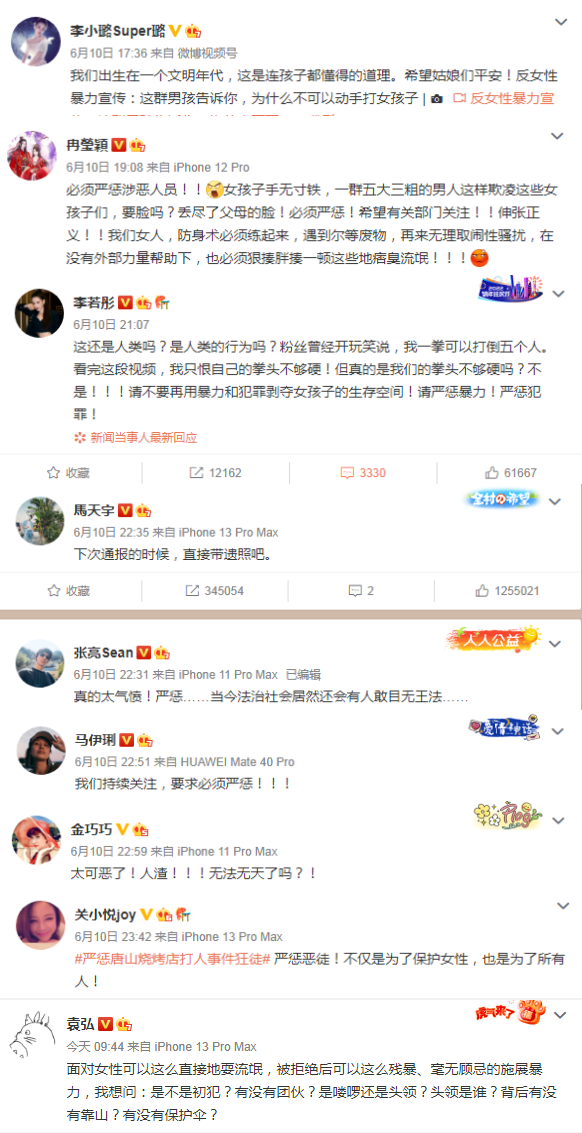Open hashtag 严惩唐山烧烤店打人事件狂徒
The image size is (582, 1133).
pos(173,958)
